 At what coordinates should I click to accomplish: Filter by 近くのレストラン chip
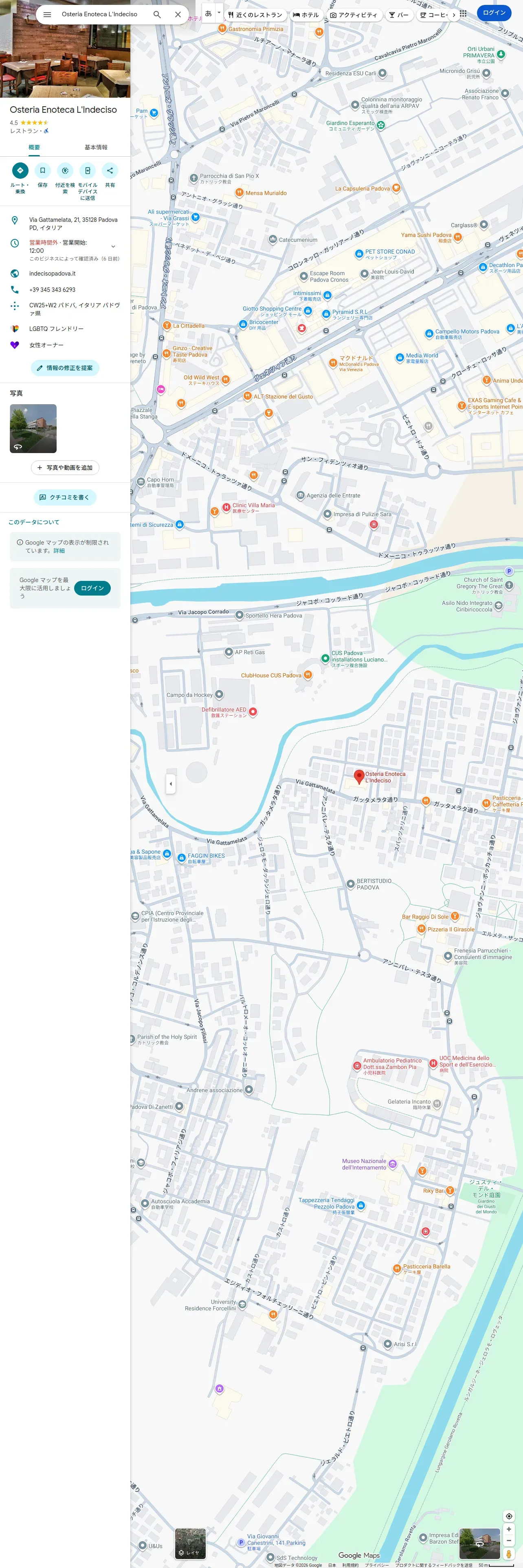(x=255, y=15)
